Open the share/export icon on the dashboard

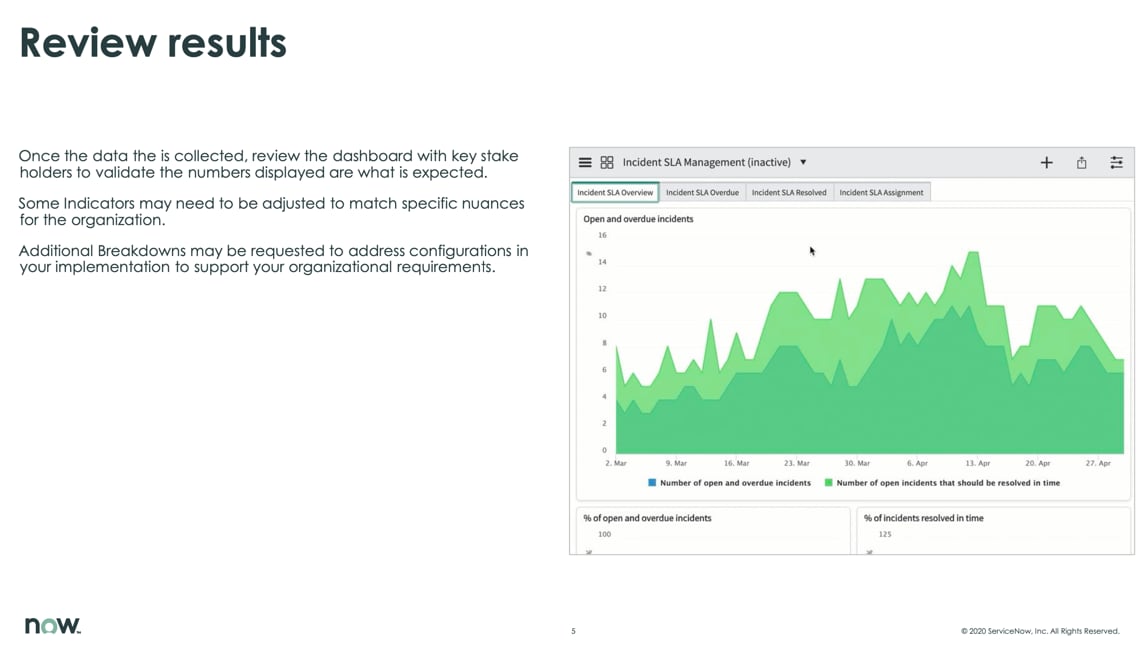click(x=1081, y=161)
